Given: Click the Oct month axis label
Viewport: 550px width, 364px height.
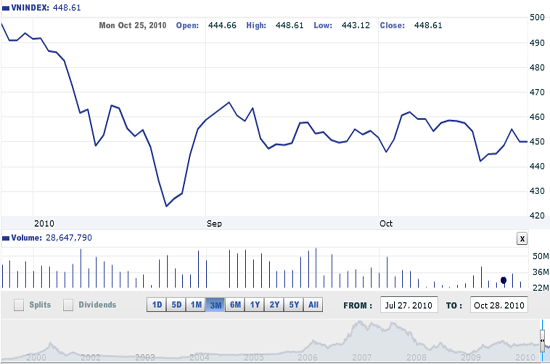Looking at the screenshot, I should 386,224.
